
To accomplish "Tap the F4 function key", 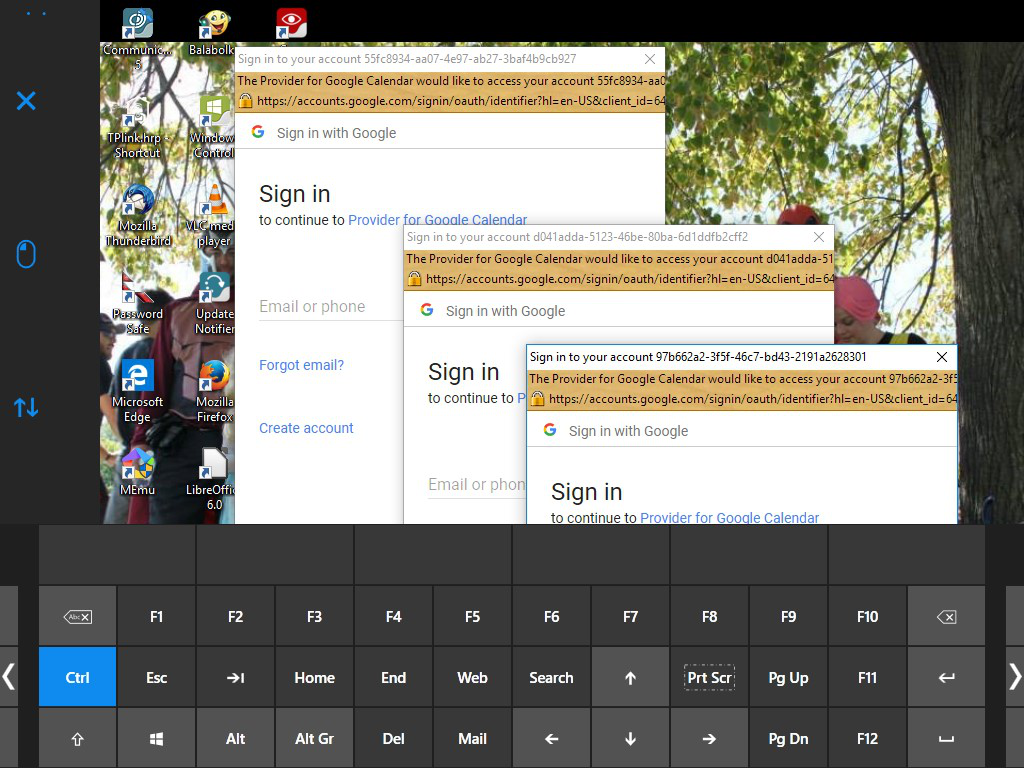I will click(x=393, y=616).
